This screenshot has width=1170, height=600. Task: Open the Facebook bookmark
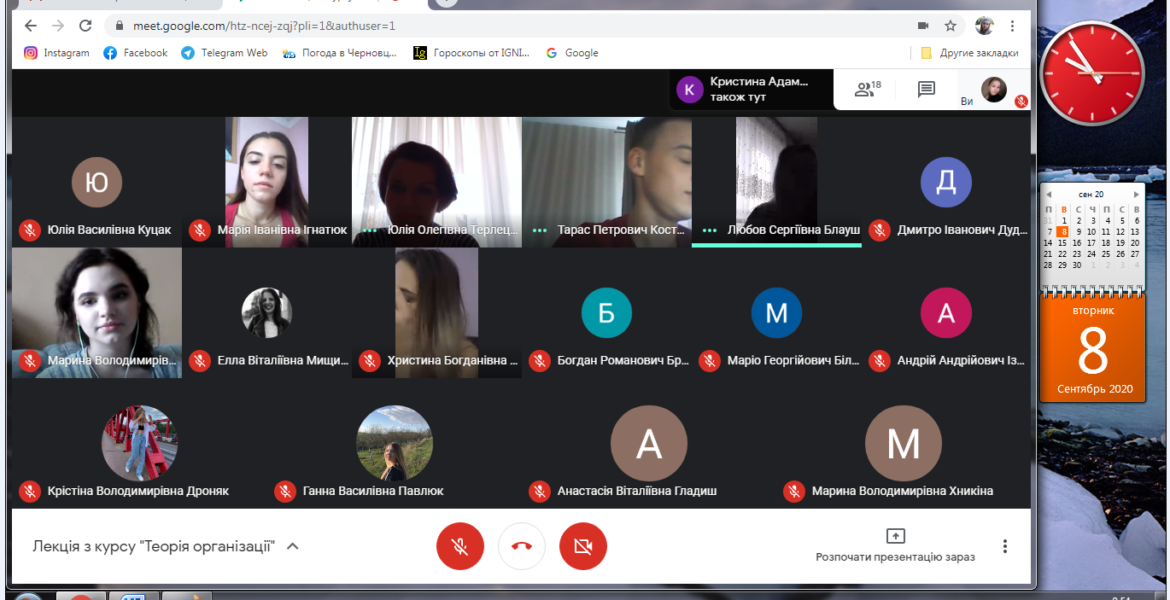pos(136,53)
